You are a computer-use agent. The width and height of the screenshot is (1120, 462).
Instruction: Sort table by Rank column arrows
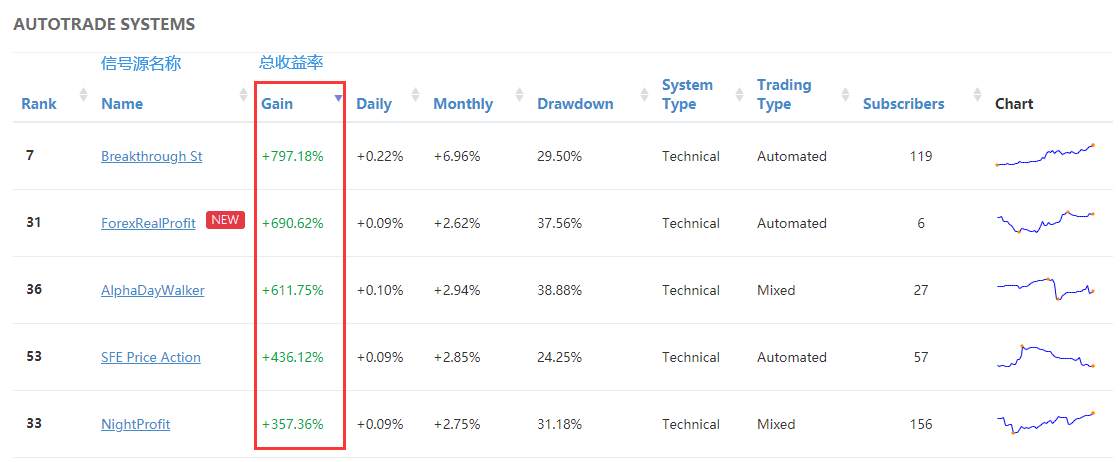(84, 94)
